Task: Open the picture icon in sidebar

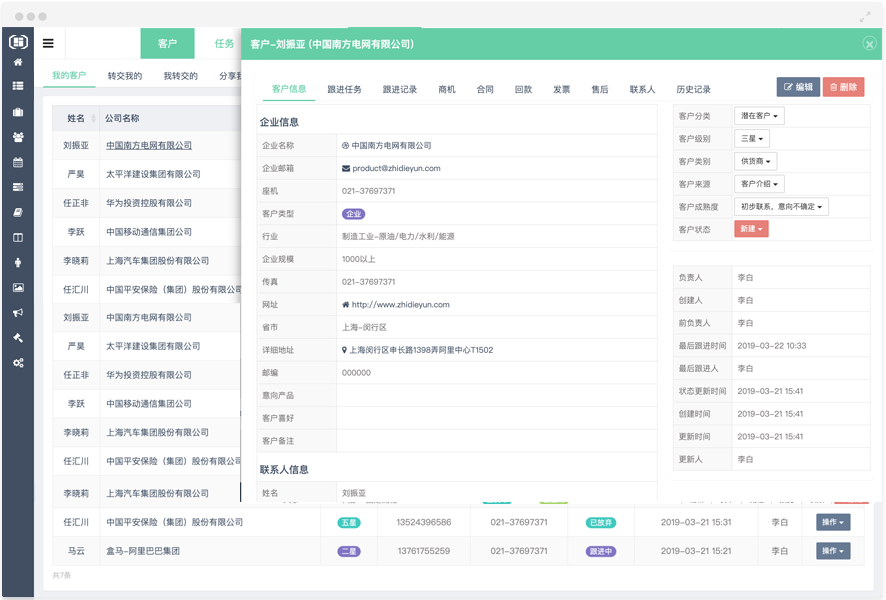Action: (x=18, y=288)
